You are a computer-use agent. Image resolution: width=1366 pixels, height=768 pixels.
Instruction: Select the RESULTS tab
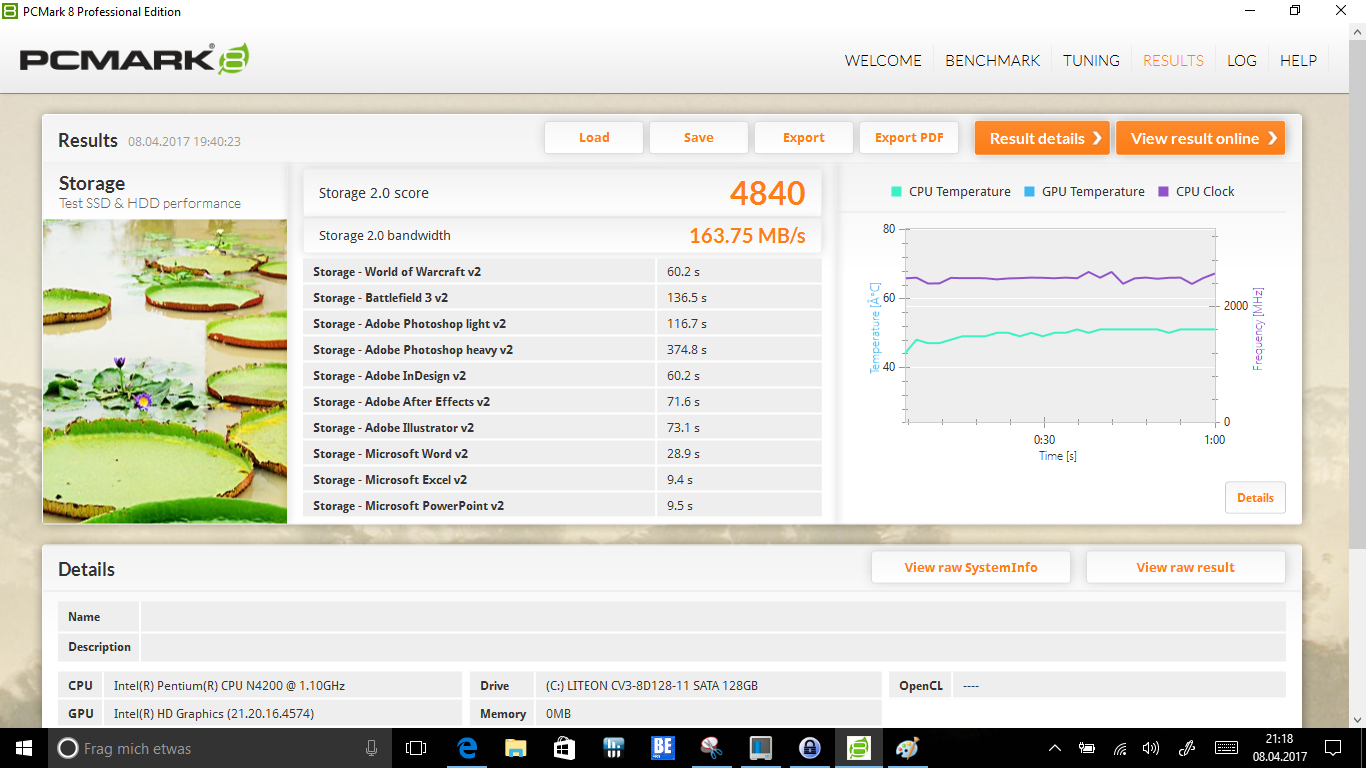pyautogui.click(x=1173, y=60)
